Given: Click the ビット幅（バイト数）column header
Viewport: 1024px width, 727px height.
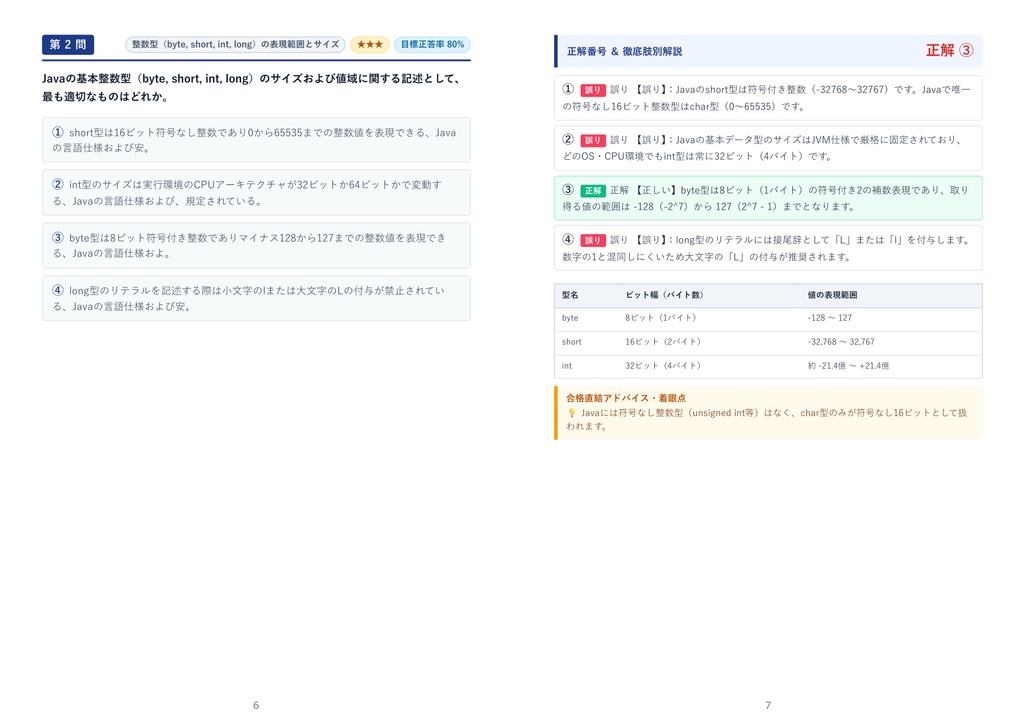Looking at the screenshot, I should click(x=664, y=295).
